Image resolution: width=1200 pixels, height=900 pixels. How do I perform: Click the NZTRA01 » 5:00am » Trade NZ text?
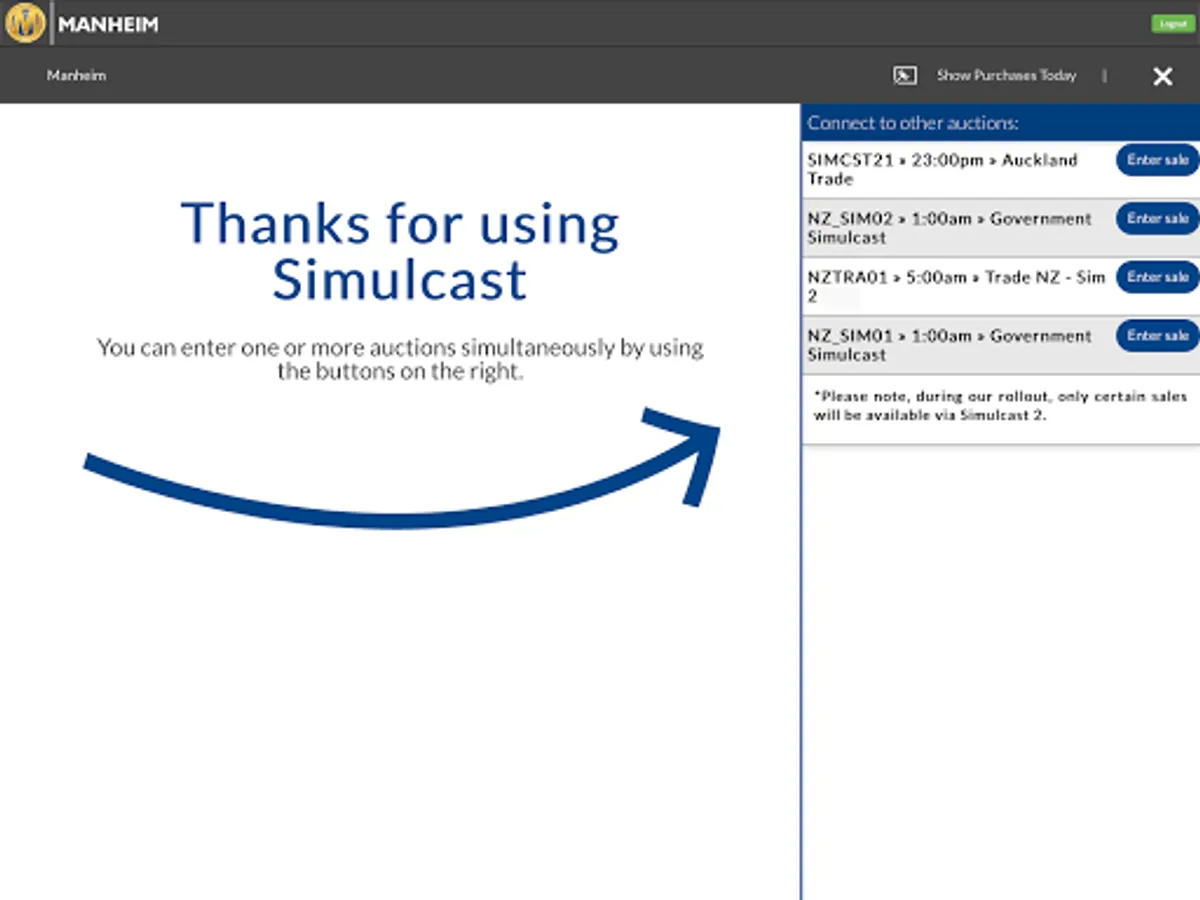[x=956, y=286]
